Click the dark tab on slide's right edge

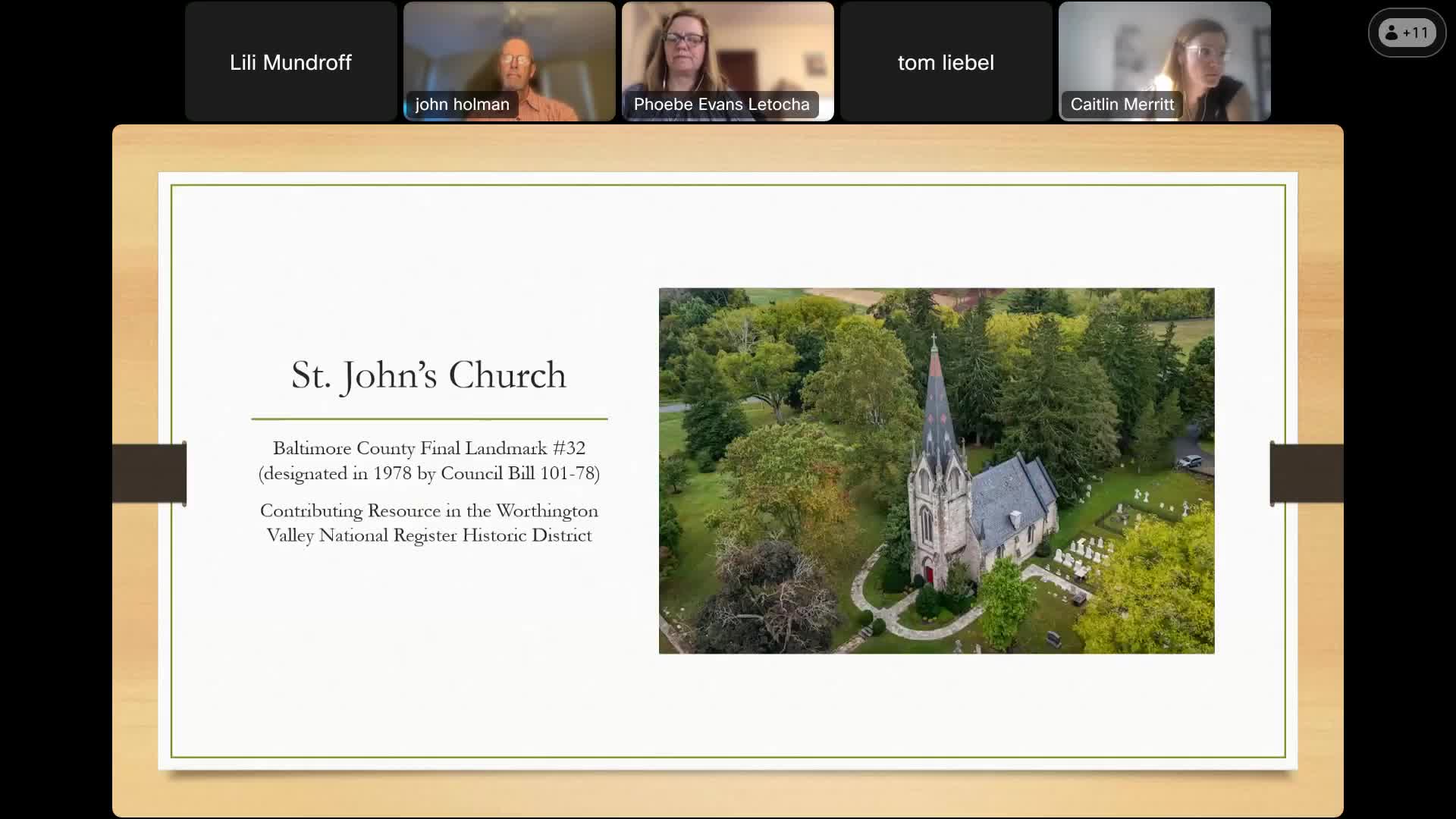[1307, 473]
